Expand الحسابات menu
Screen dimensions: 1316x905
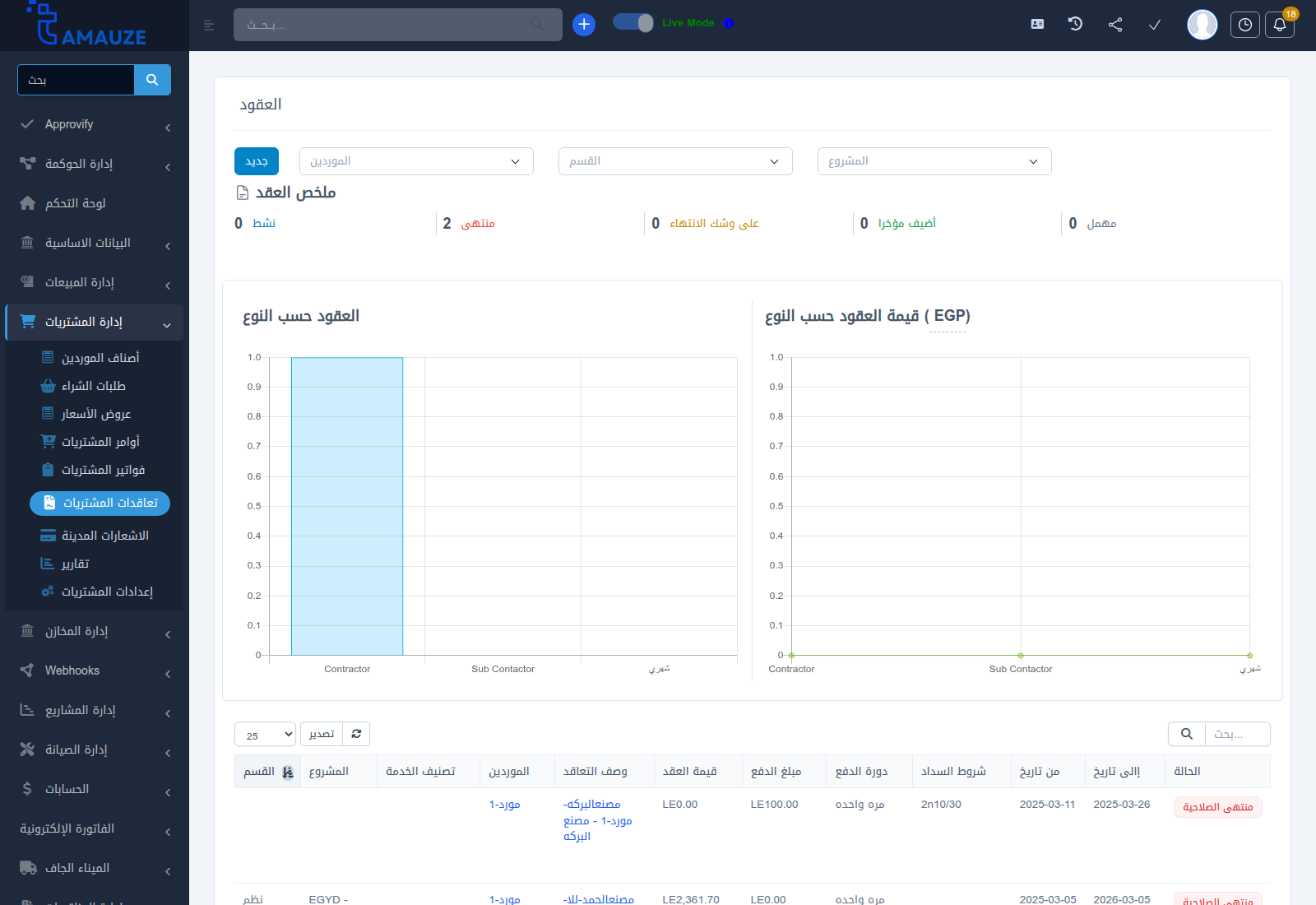pos(95,789)
